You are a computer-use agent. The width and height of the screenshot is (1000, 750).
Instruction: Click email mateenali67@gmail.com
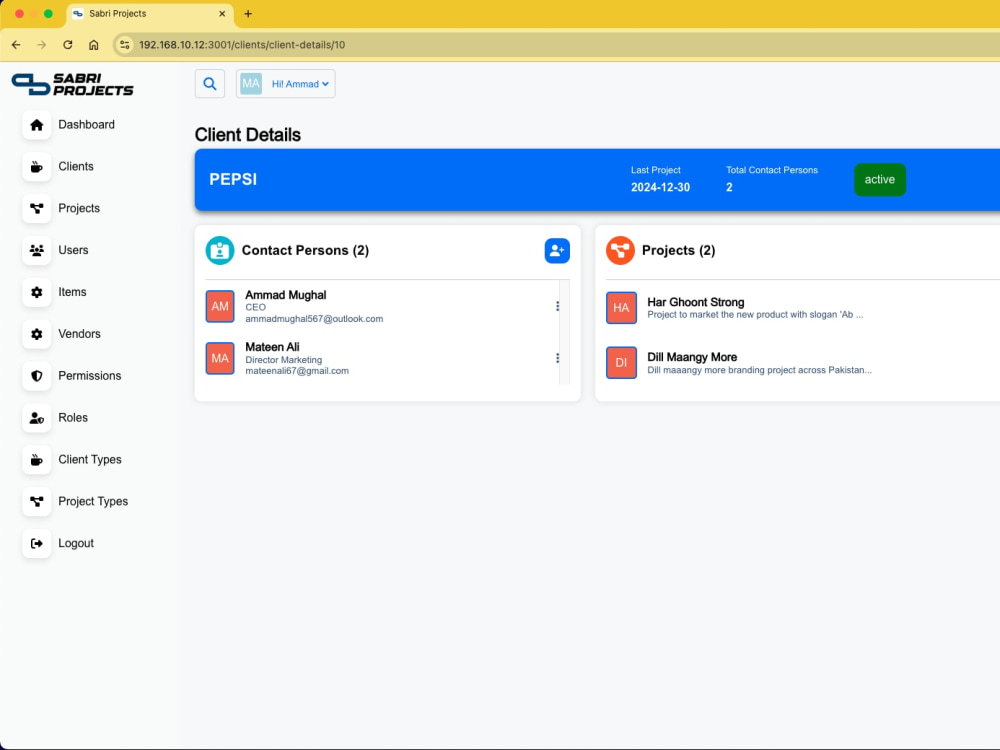pos(297,371)
